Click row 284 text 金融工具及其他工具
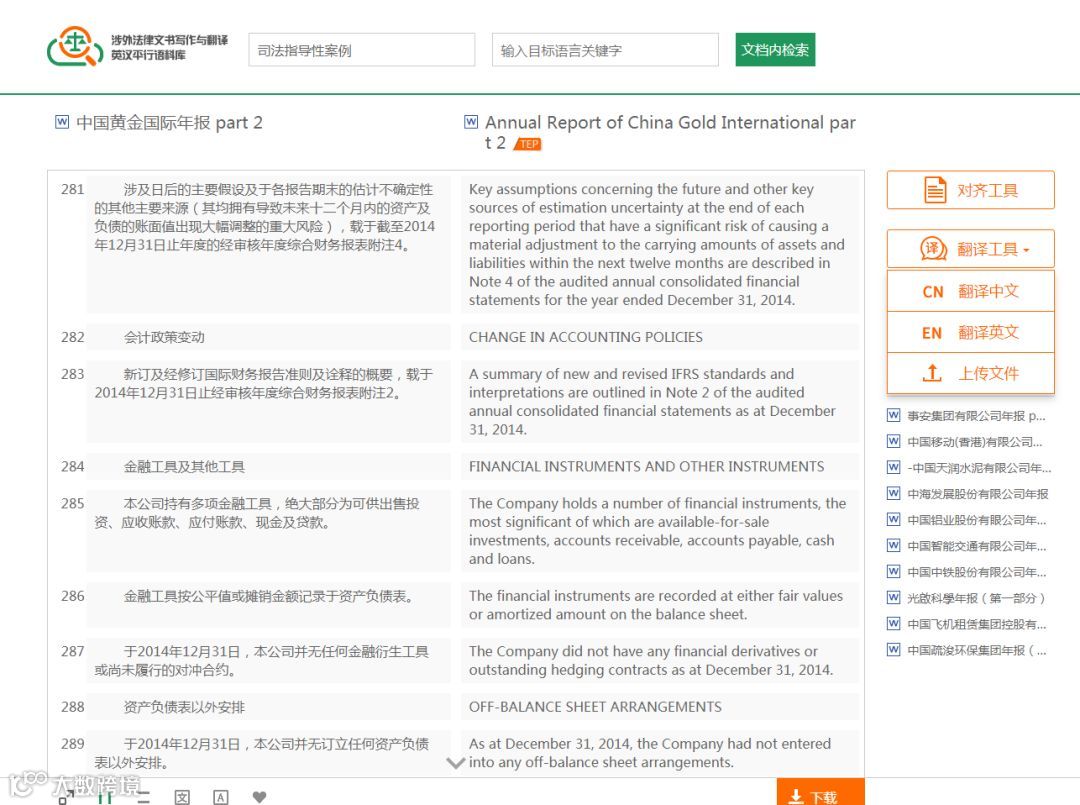This screenshot has height=805, width=1080. coord(184,466)
